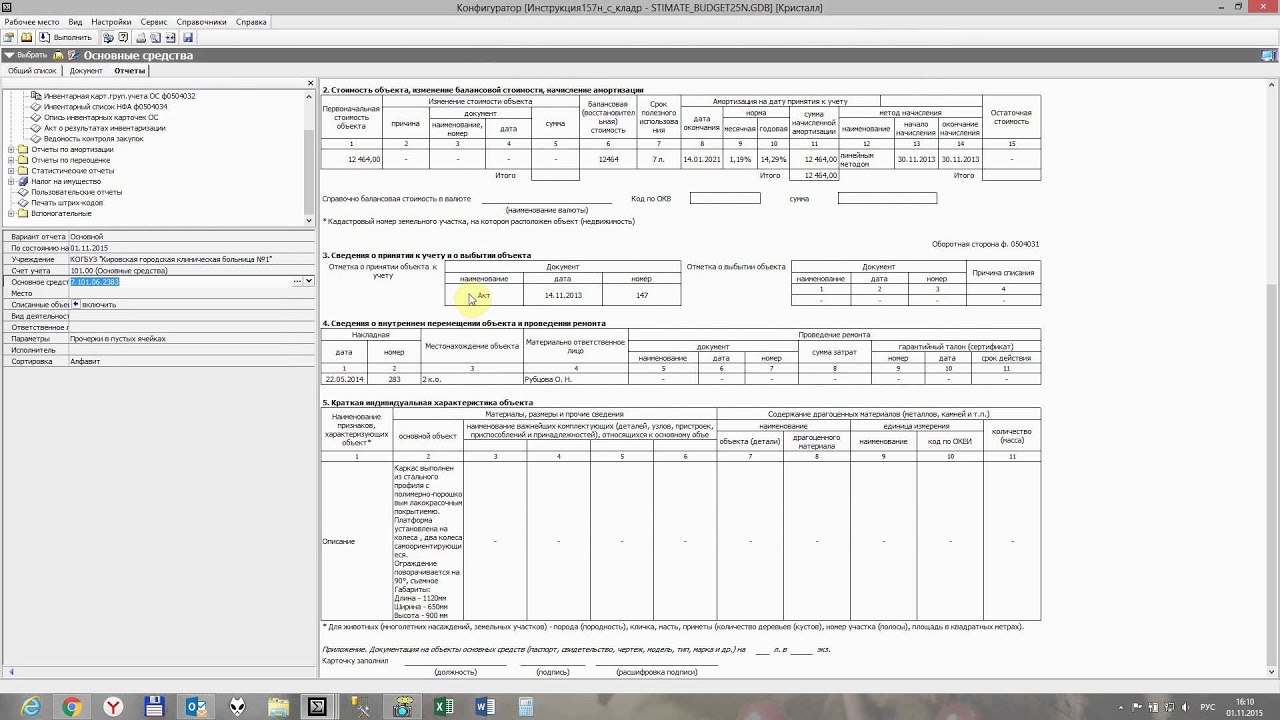The height and width of the screenshot is (720, 1280).
Task: Open Excel from the taskbar
Action: point(443,707)
